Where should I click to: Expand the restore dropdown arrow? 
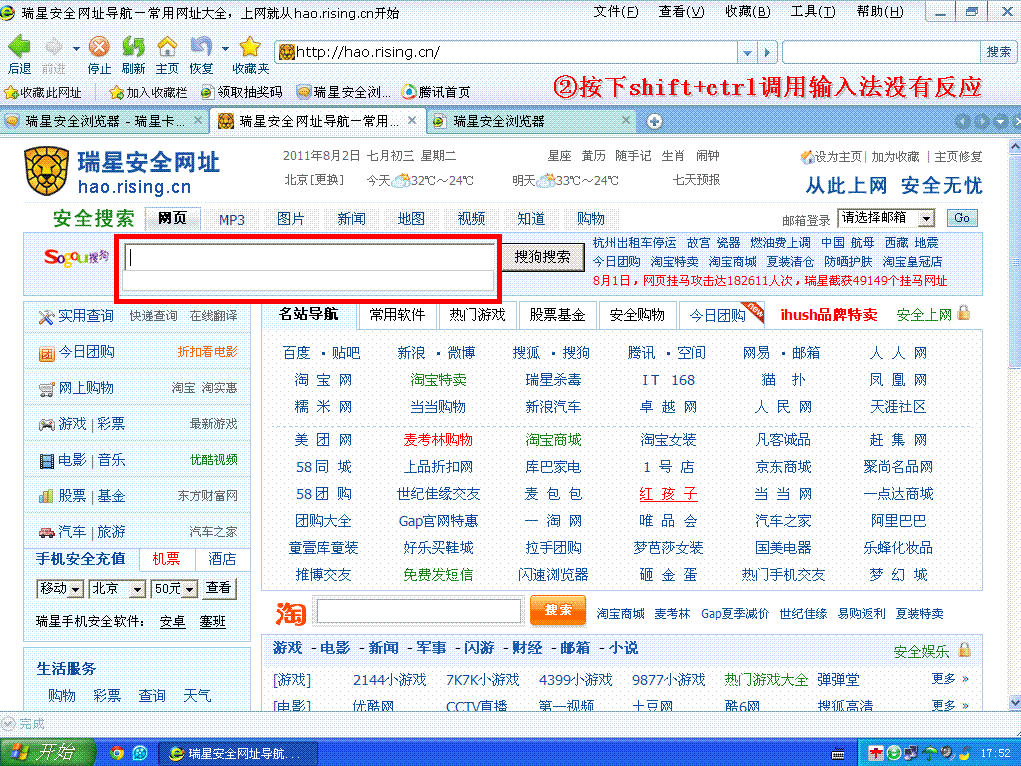[225, 49]
